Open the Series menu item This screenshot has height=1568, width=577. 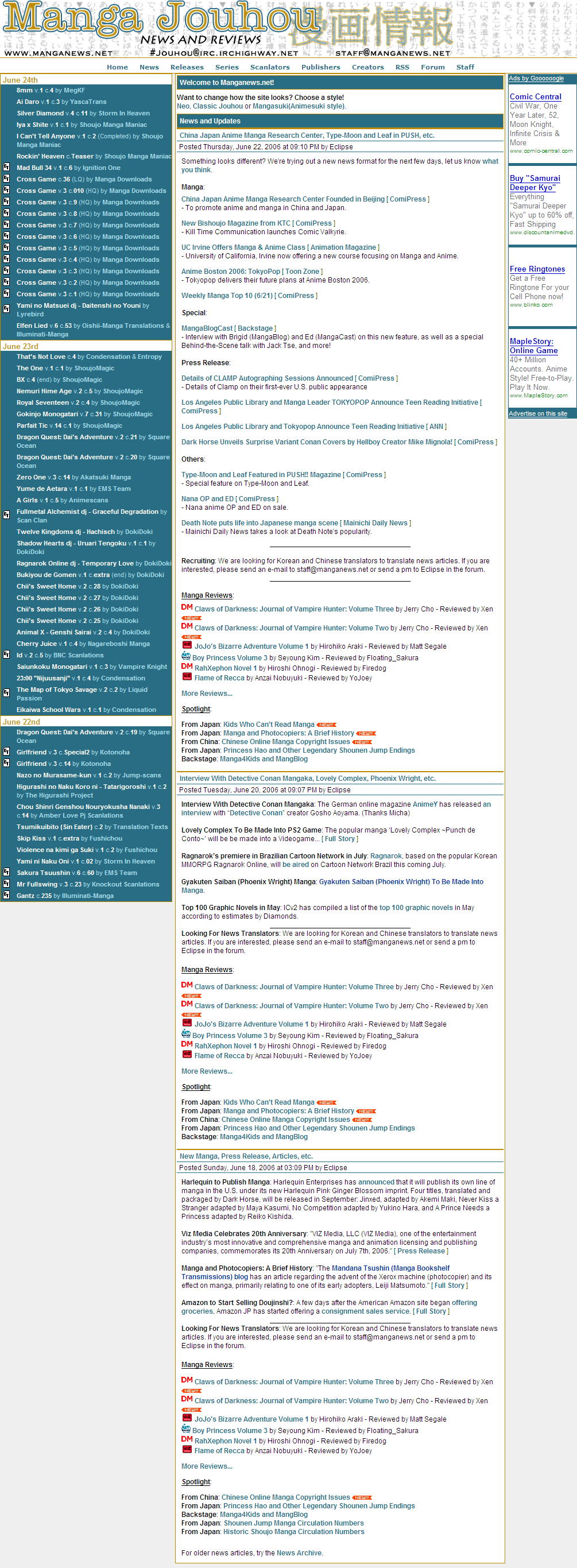[227, 67]
